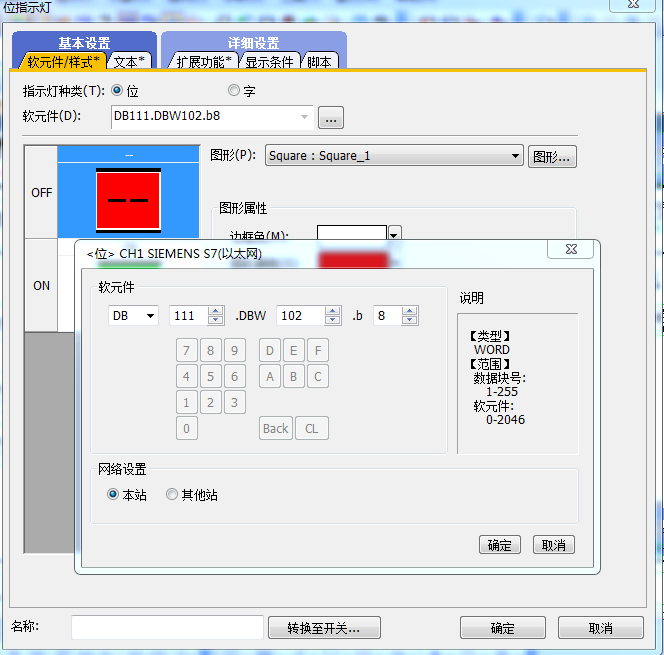The height and width of the screenshot is (655, 664).
Task: Click the ellipsis device browse button
Action: (331, 117)
